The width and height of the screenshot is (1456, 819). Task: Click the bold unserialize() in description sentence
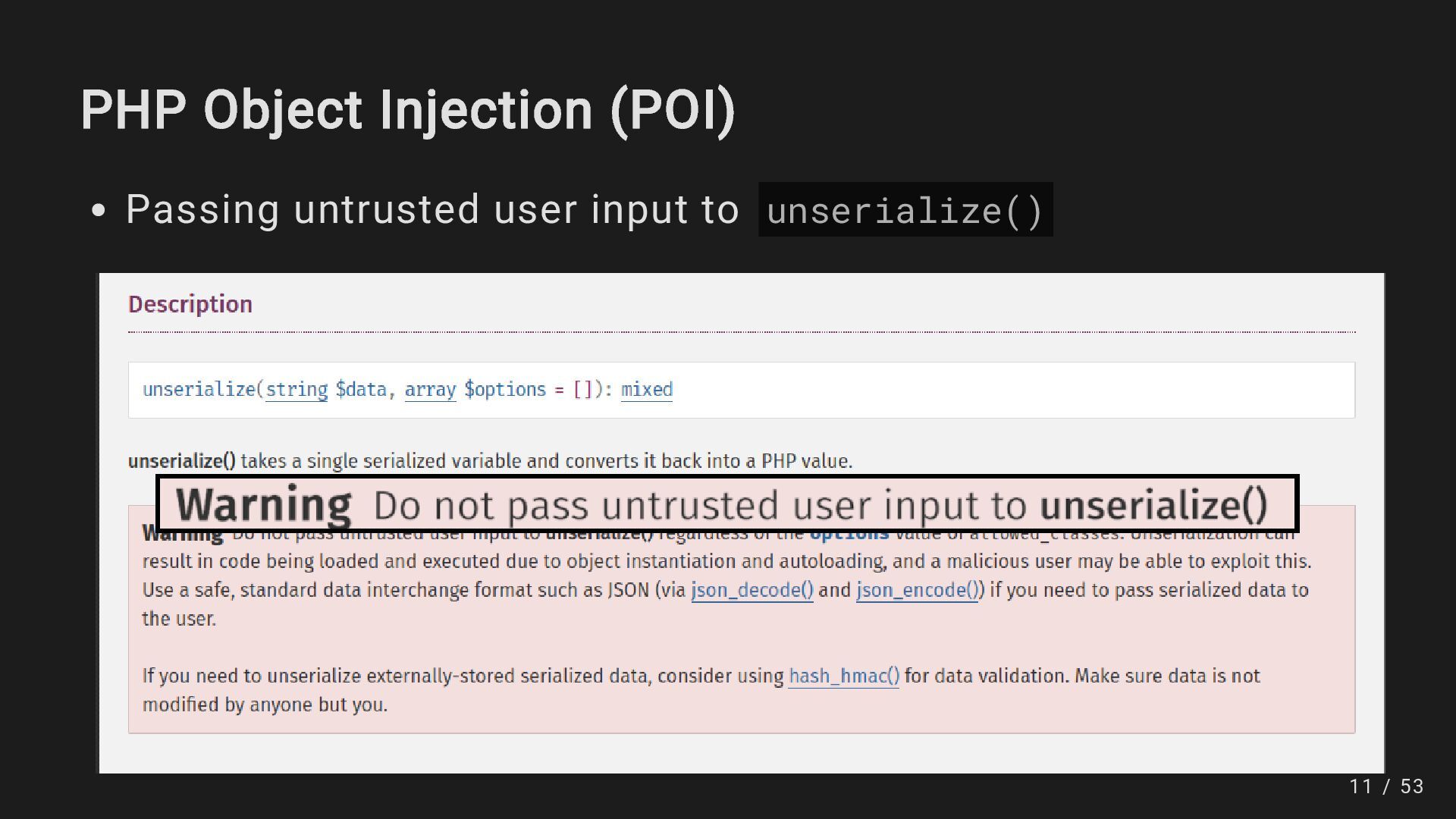point(182,461)
